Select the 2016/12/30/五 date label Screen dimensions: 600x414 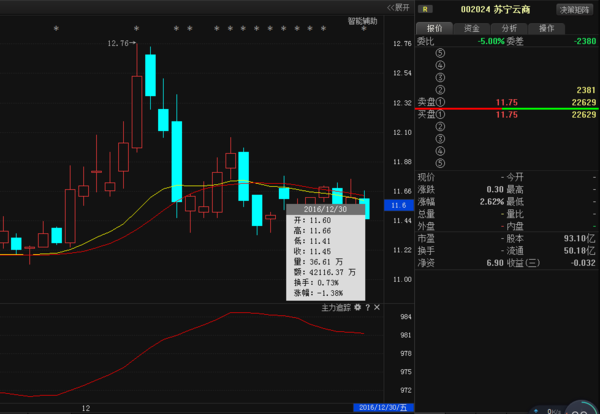click(x=383, y=407)
